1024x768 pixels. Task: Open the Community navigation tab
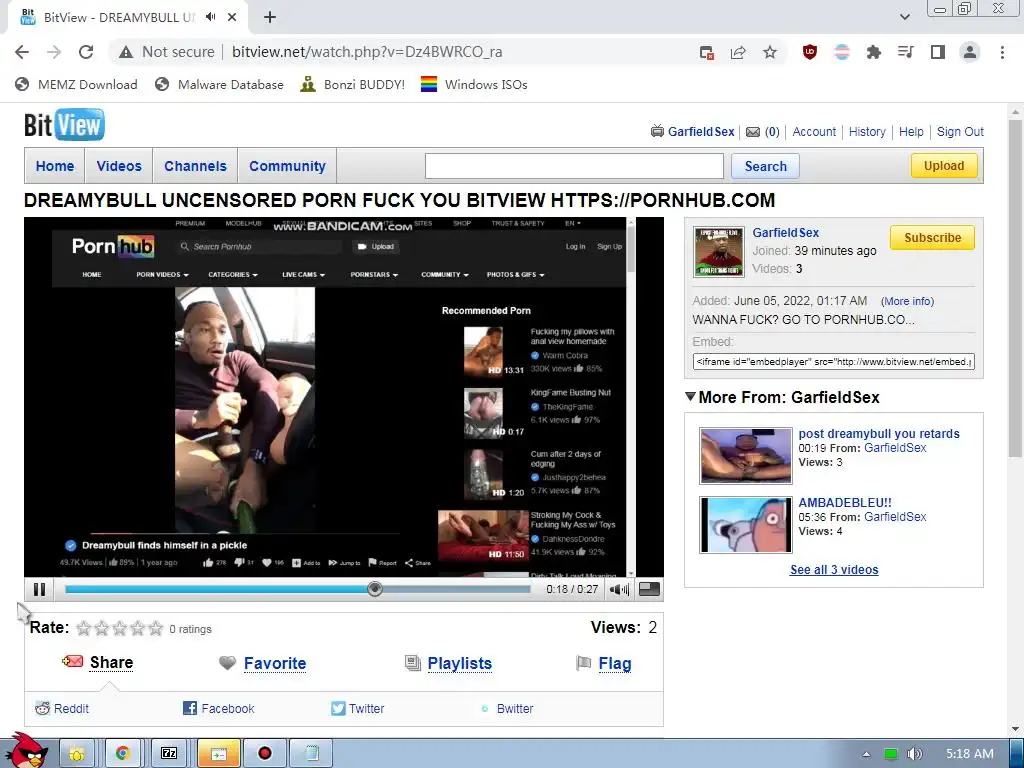[x=287, y=166]
